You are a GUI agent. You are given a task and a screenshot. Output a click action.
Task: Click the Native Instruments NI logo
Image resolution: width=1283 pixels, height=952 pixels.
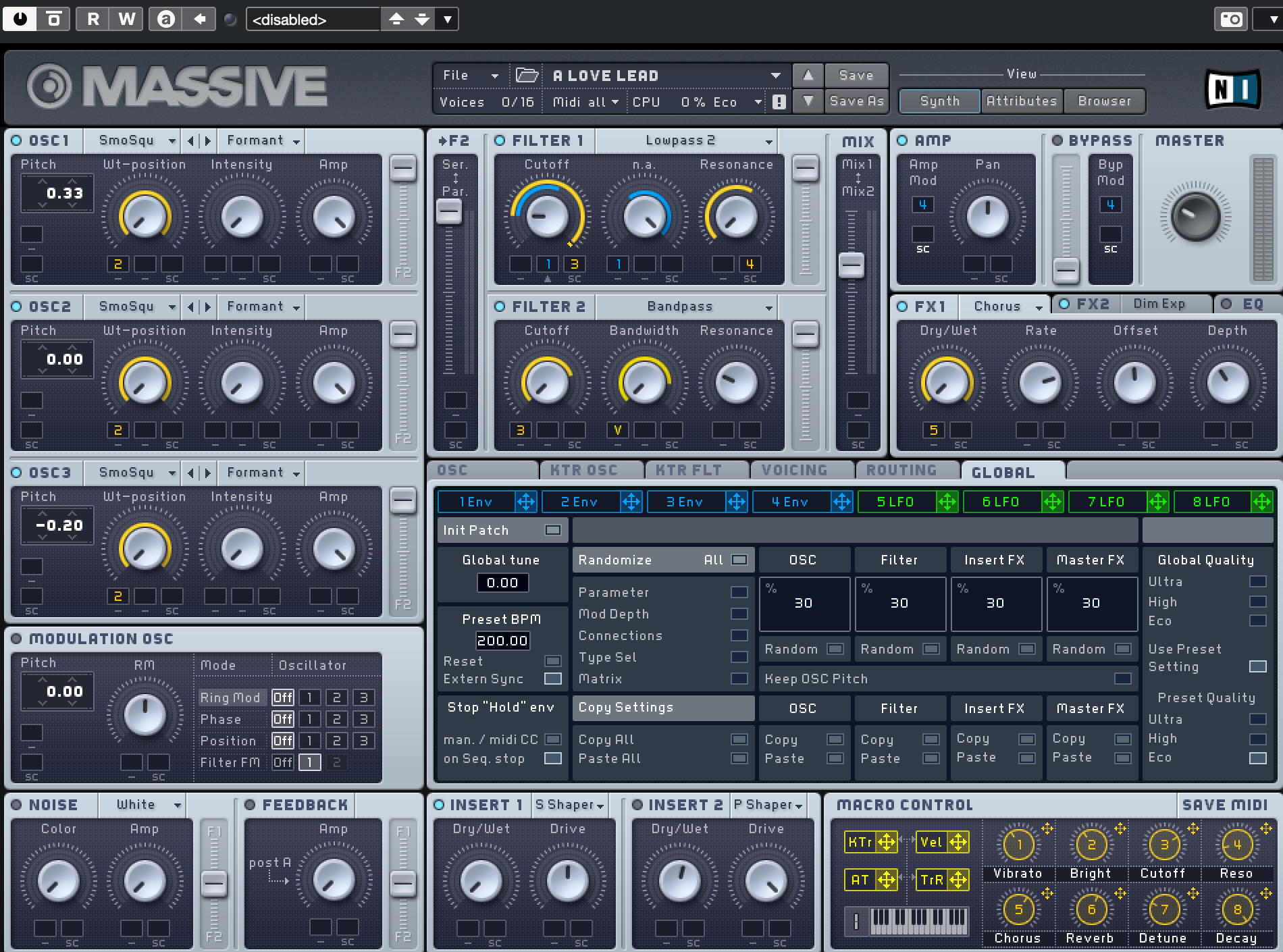(x=1233, y=88)
